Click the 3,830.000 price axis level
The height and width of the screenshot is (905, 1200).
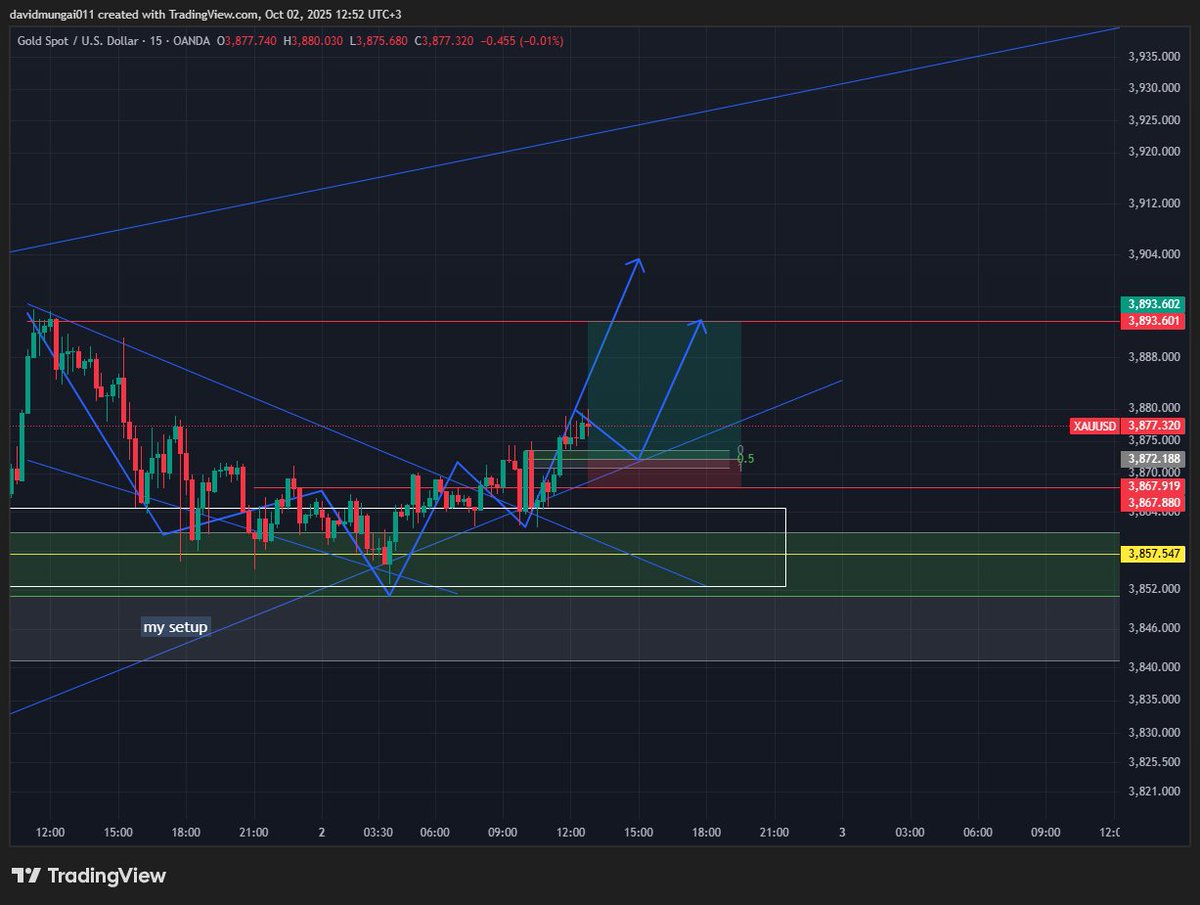1154,732
